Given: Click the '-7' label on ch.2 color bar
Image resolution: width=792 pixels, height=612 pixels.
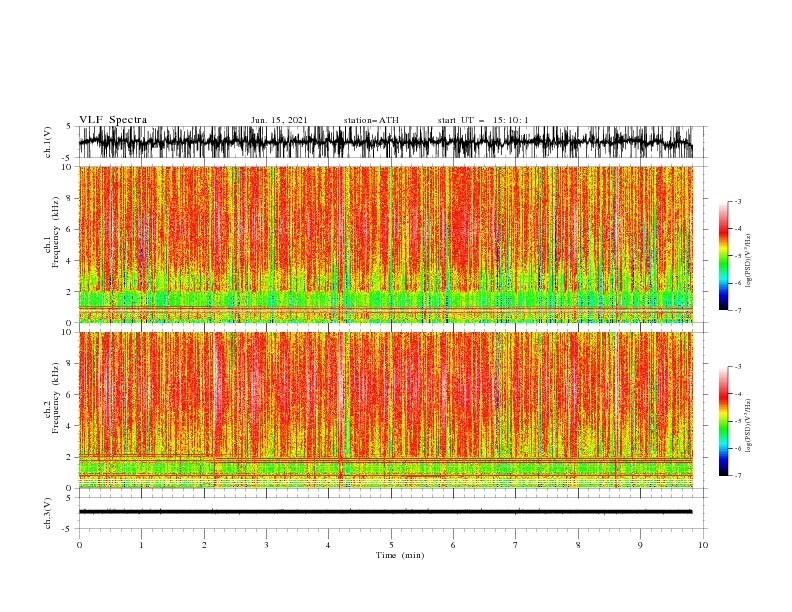Looking at the screenshot, I should pos(737,475).
